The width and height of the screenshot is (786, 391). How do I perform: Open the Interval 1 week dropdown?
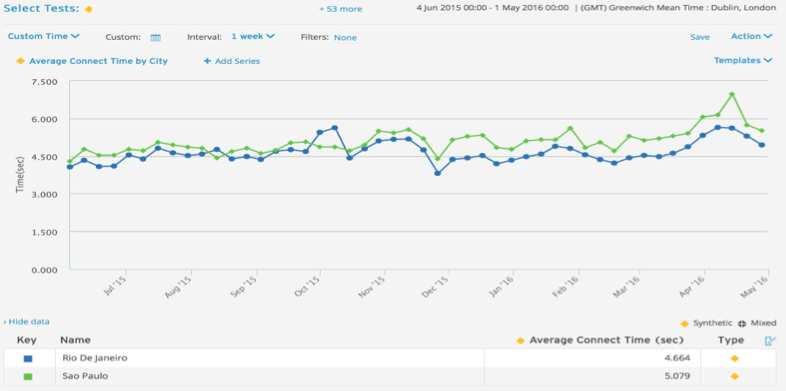[253, 36]
